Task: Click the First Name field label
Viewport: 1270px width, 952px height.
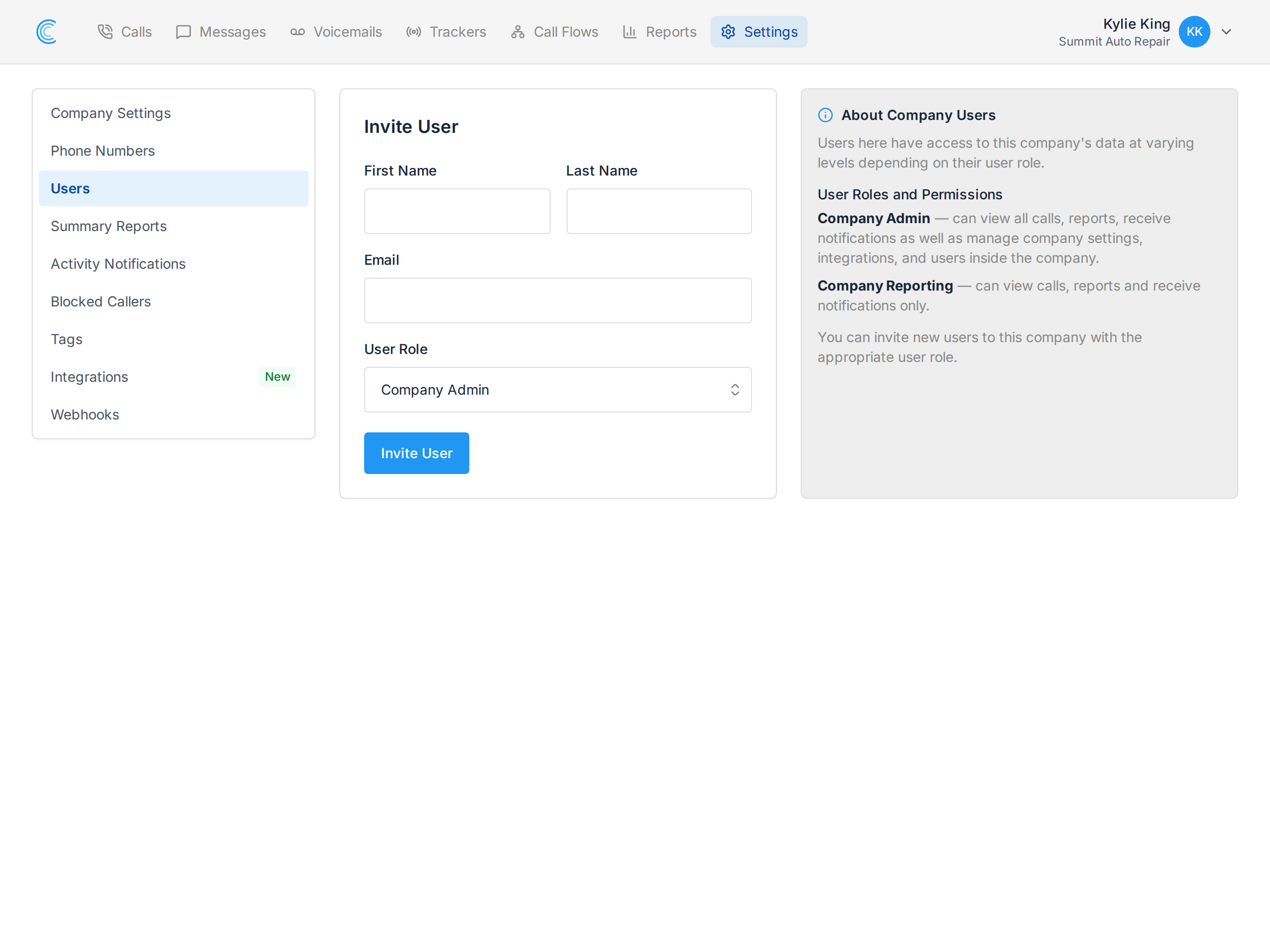Action: 400,171
